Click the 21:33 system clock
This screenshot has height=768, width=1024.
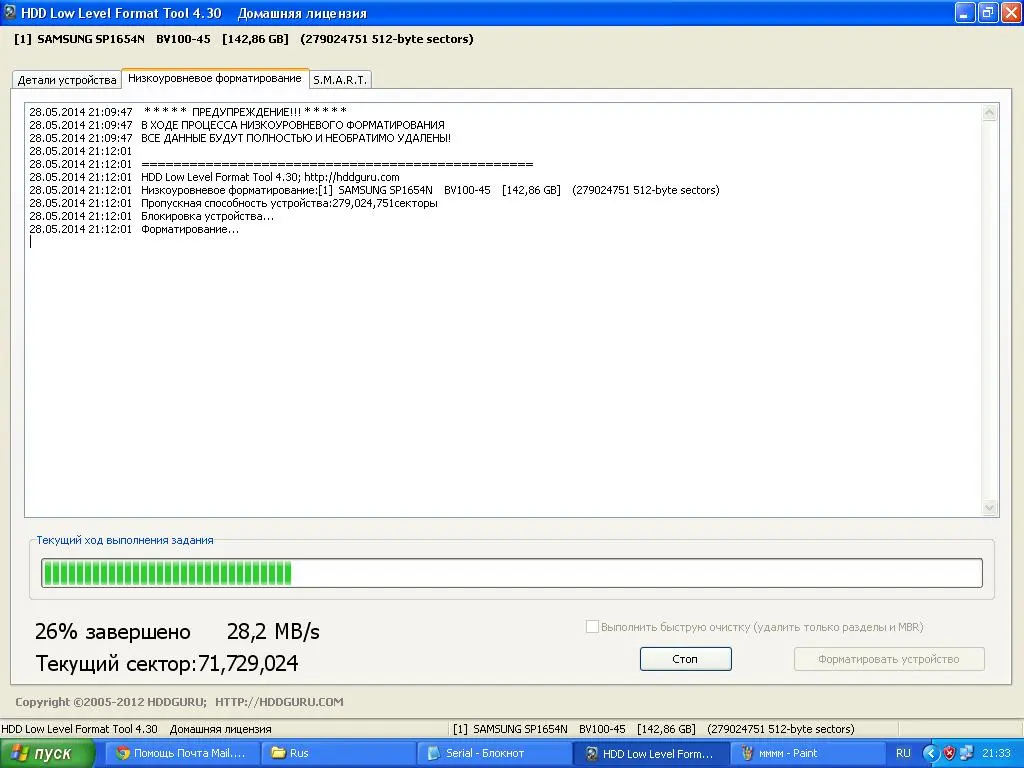pyautogui.click(x=996, y=753)
